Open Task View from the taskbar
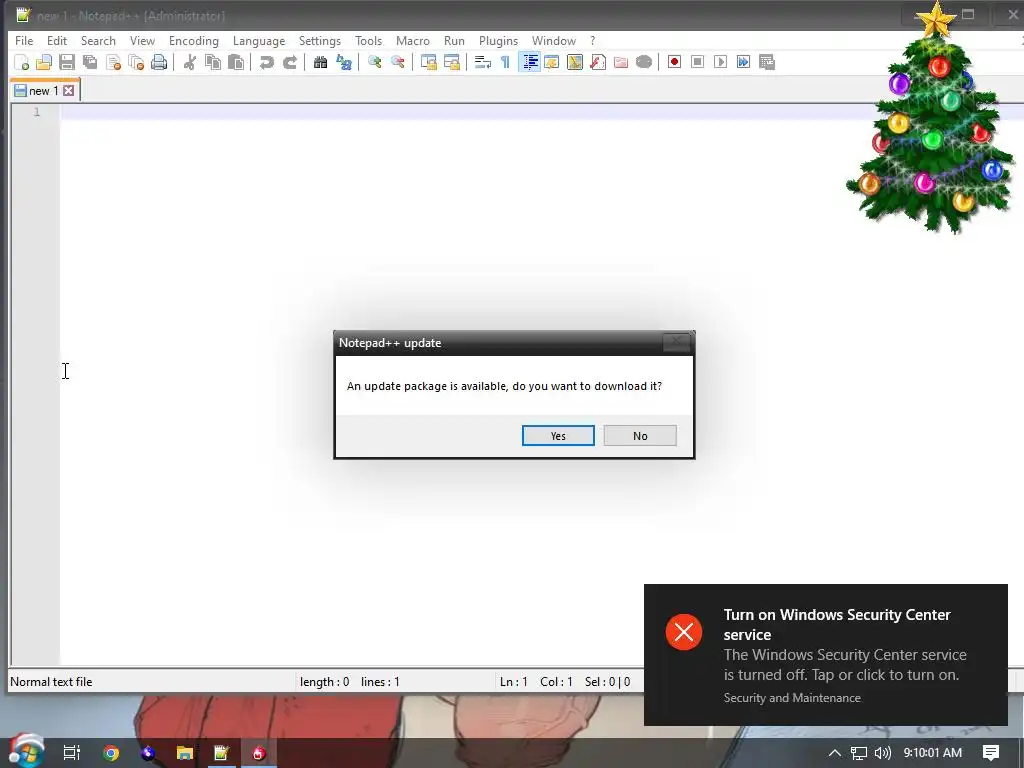 click(x=72, y=753)
